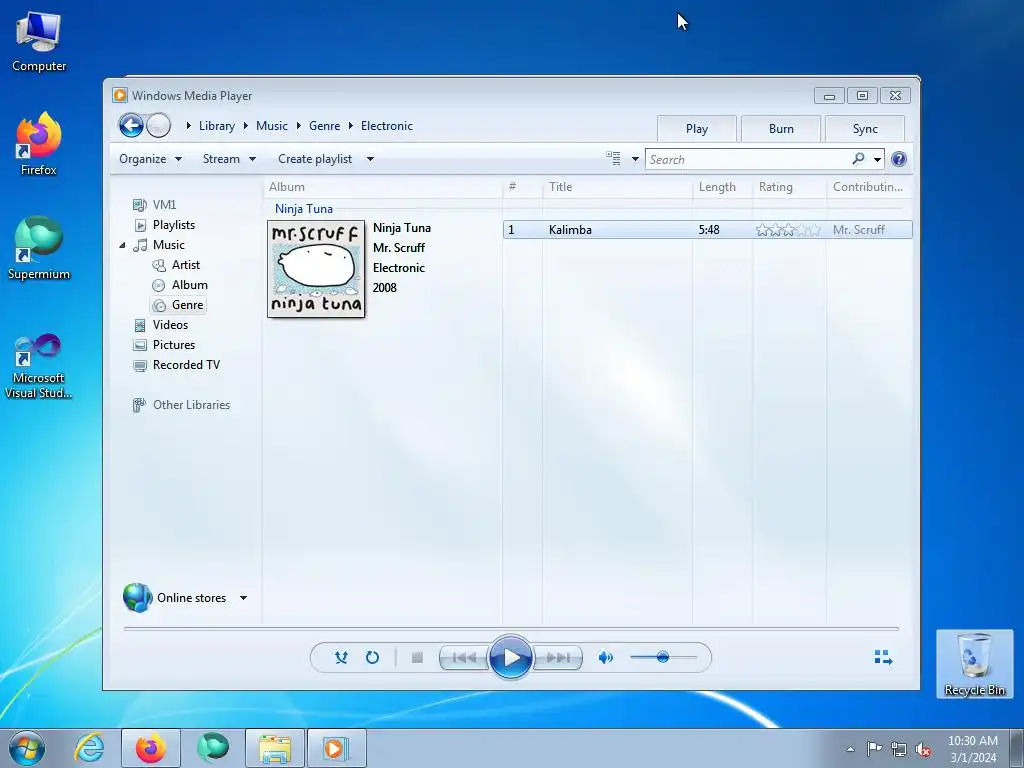Click Electronic in the breadcrumb
This screenshot has width=1024, height=768.
coord(387,126)
